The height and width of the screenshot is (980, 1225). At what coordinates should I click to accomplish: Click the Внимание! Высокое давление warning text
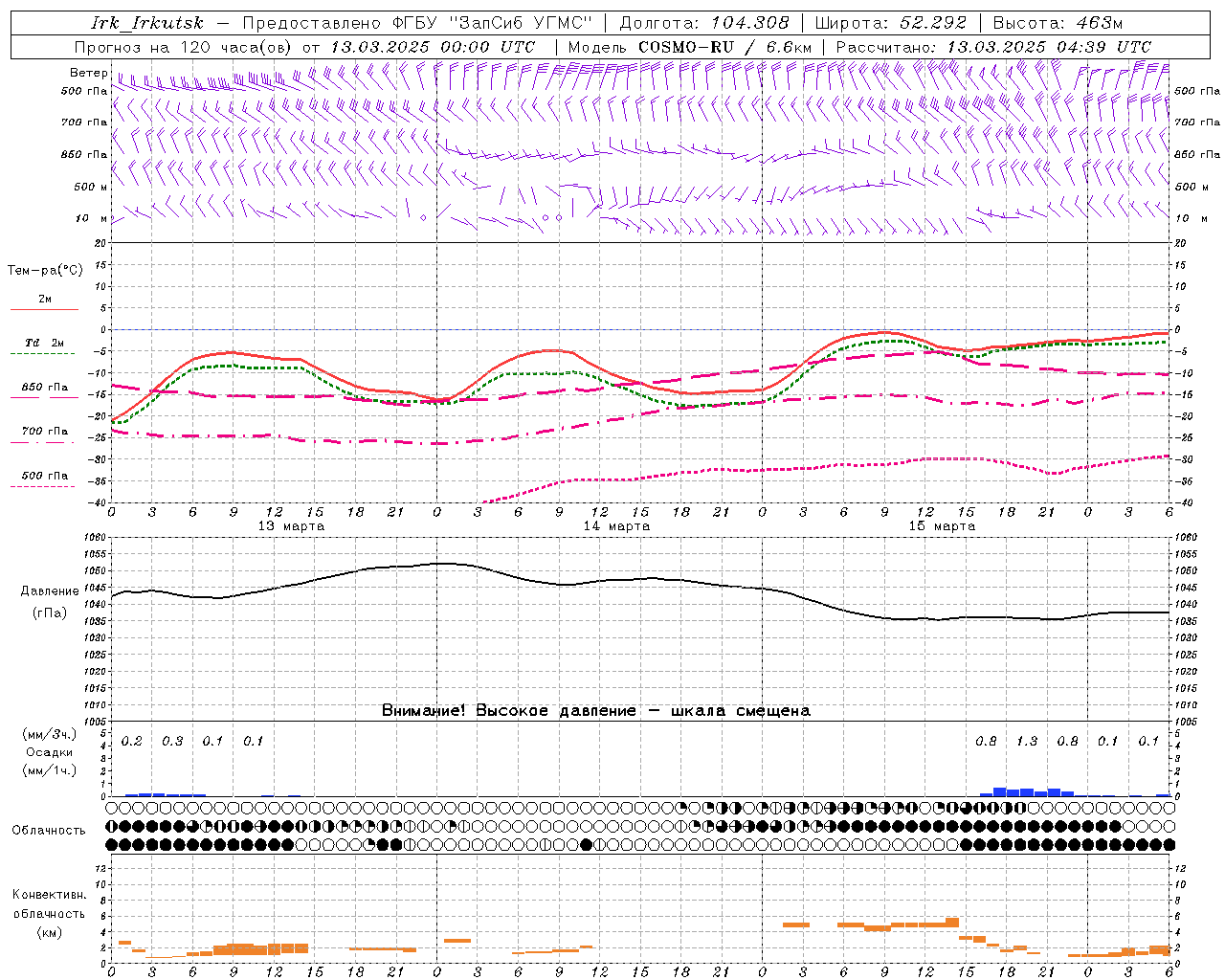[509, 711]
